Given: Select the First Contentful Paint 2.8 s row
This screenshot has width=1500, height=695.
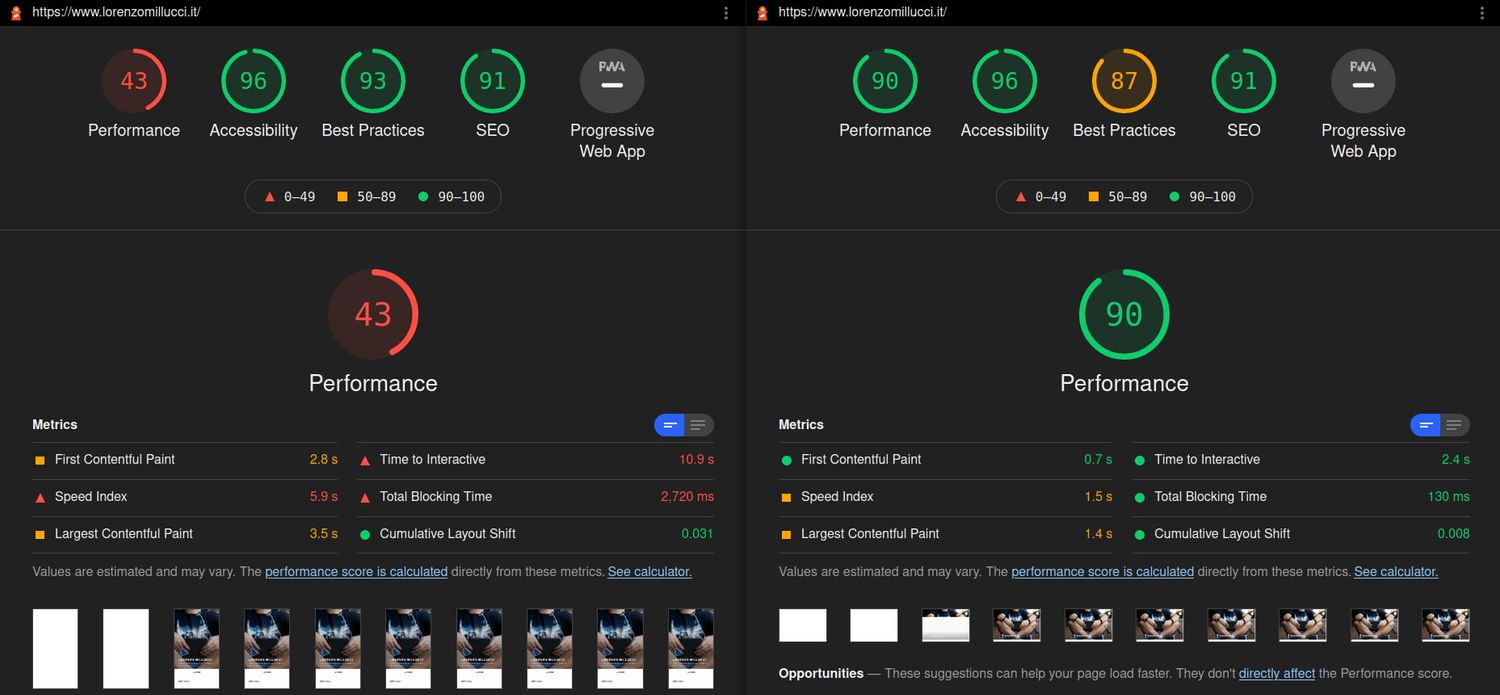Looking at the screenshot, I should 185,460.
